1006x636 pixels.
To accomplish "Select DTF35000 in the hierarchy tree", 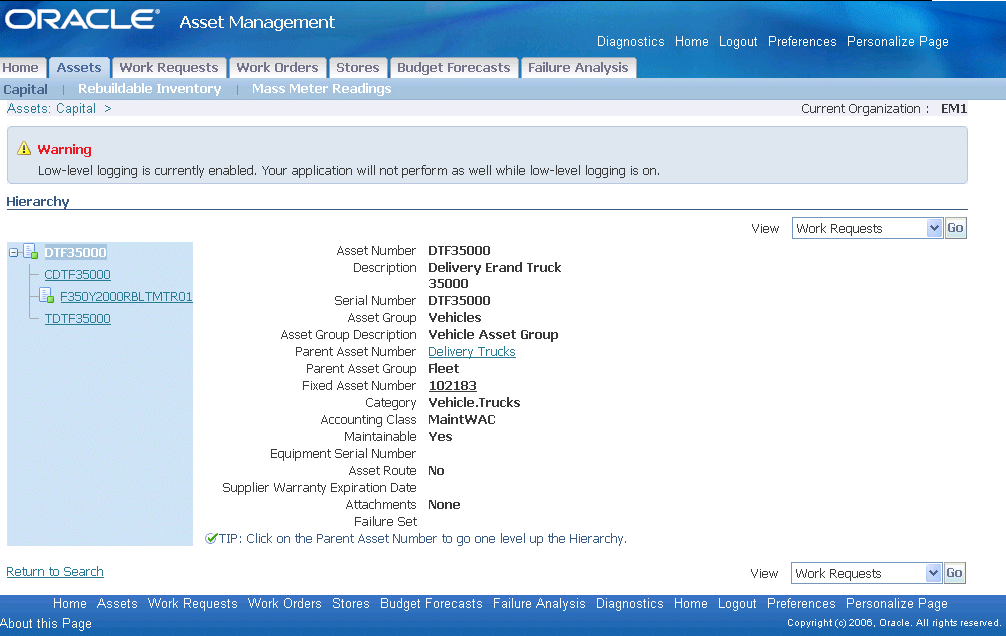I will tap(75, 252).
